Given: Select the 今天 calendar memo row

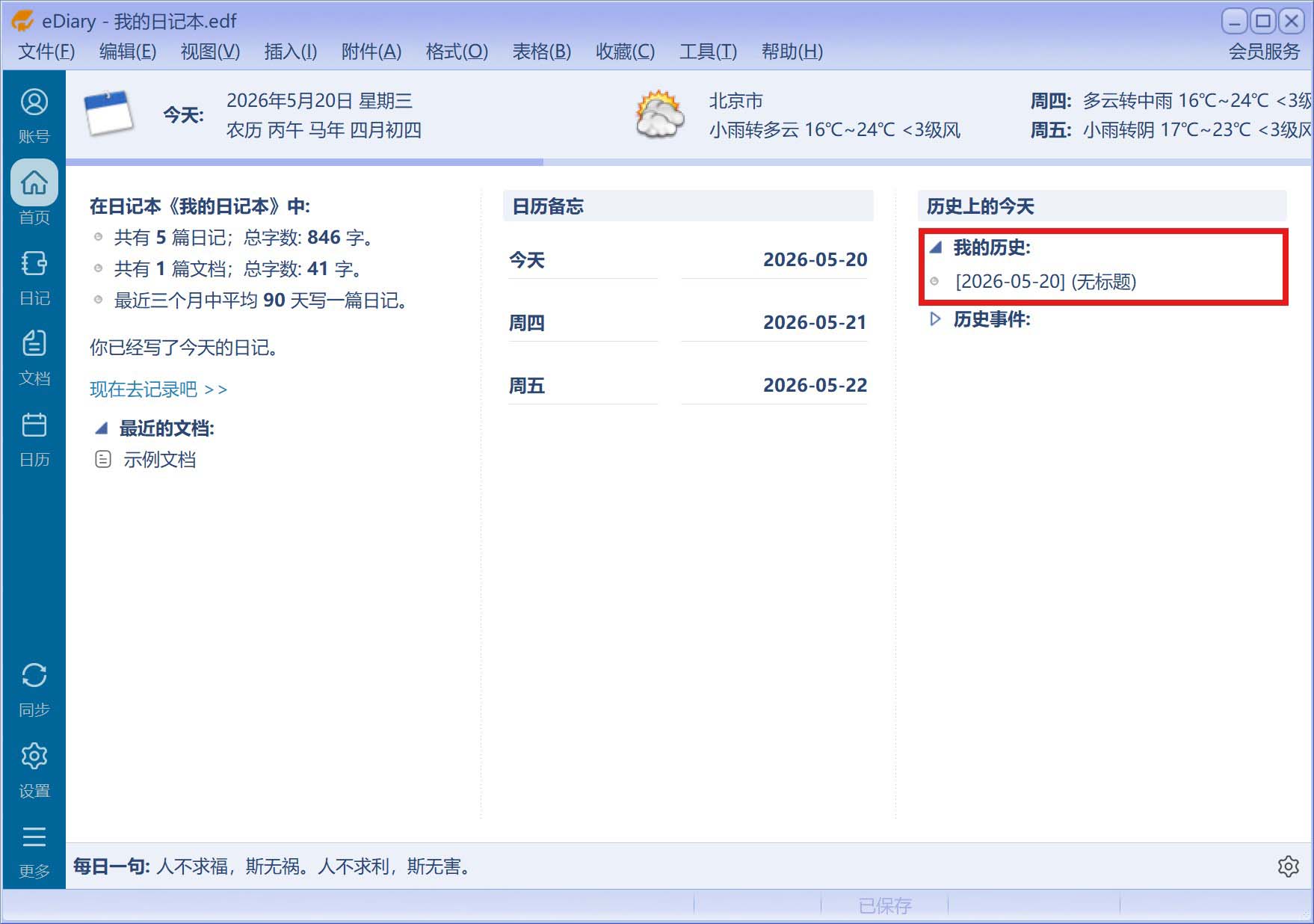Looking at the screenshot, I should (x=688, y=260).
